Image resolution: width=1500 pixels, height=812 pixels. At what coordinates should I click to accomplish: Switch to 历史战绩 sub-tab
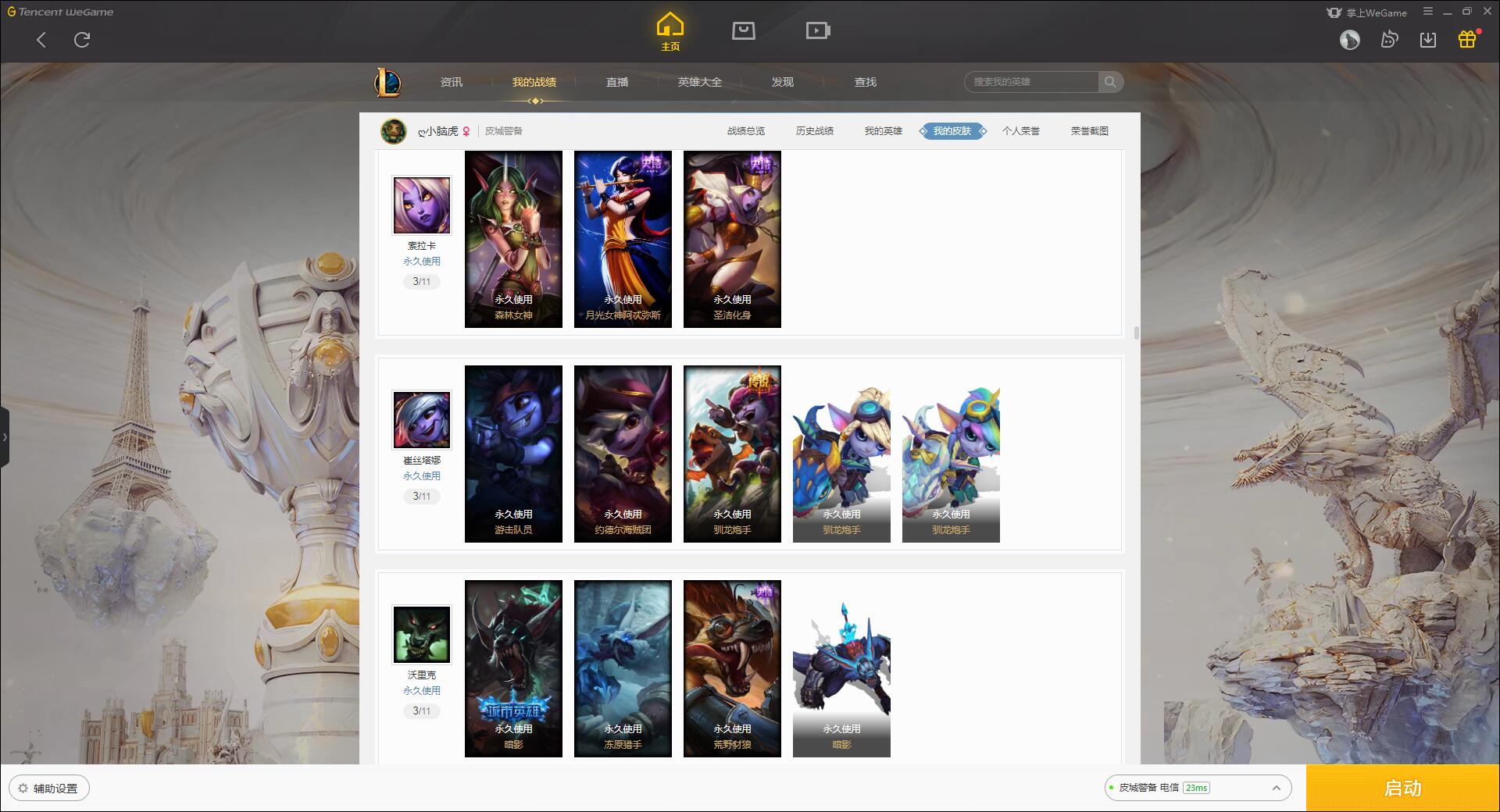815,131
